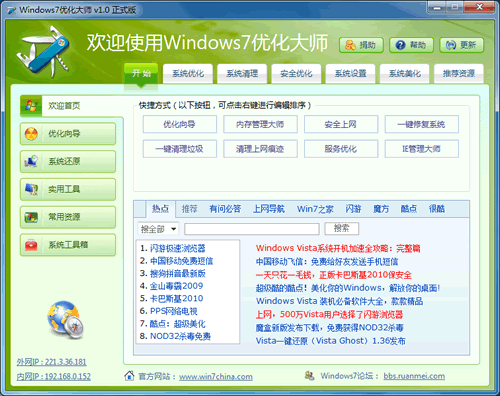Viewport: 500px width, 396px height.
Task: Open the 系统美化 tab
Action: [405, 73]
